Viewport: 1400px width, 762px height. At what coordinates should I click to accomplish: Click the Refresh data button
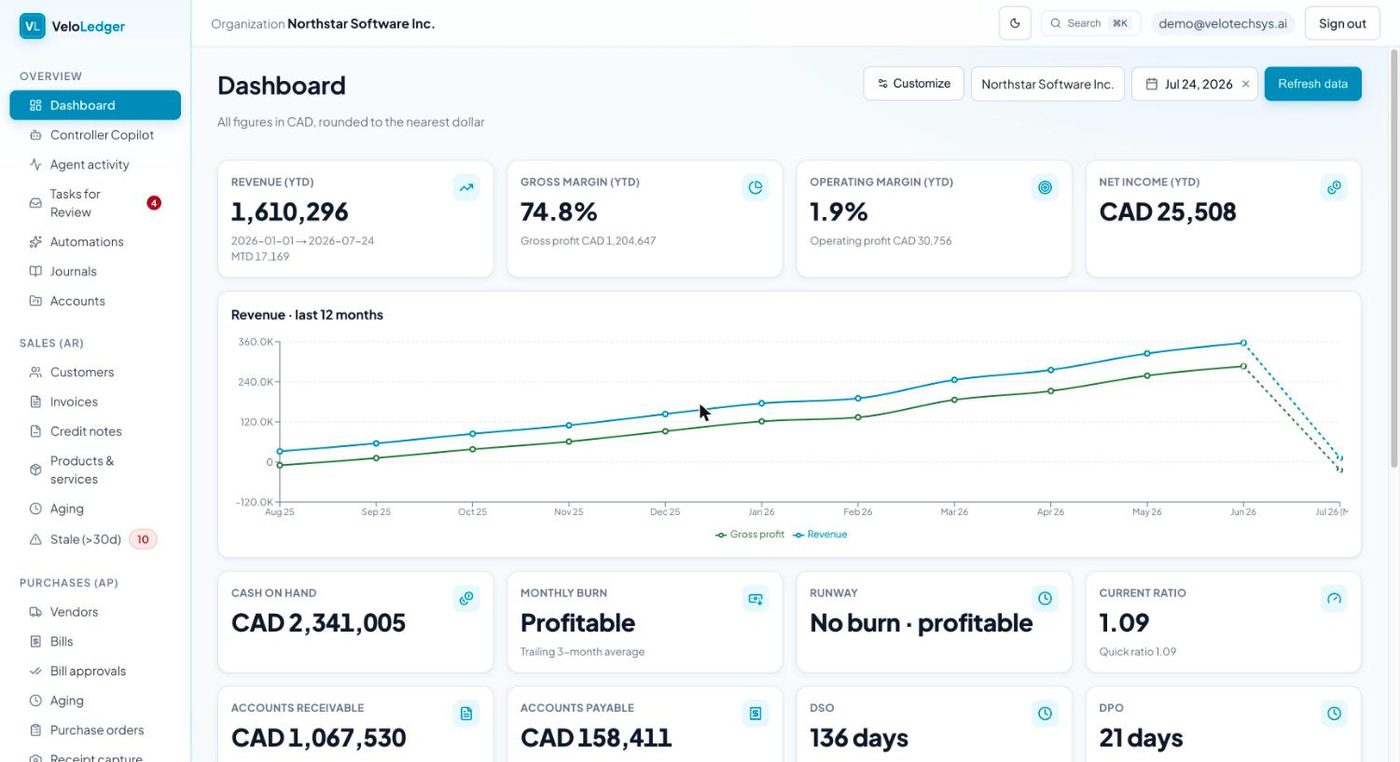coord(1313,84)
